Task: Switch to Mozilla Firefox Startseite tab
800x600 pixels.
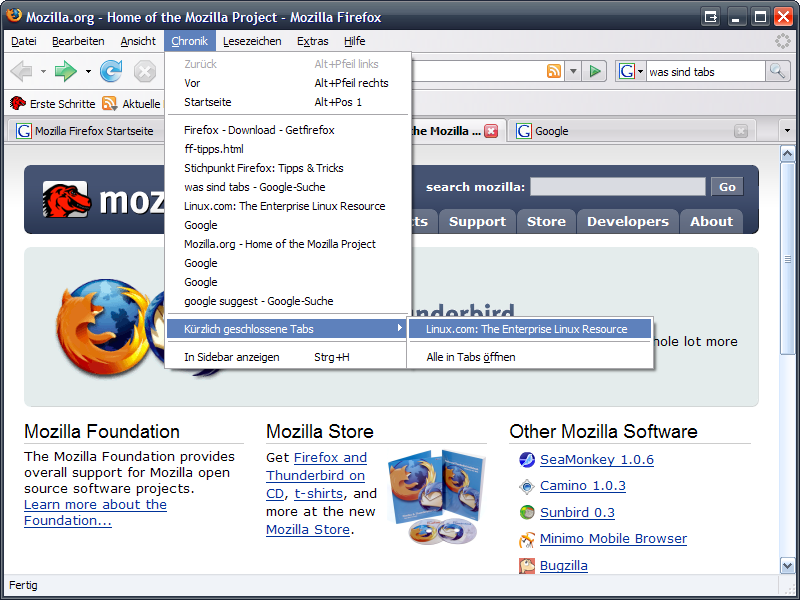Action: click(x=86, y=131)
